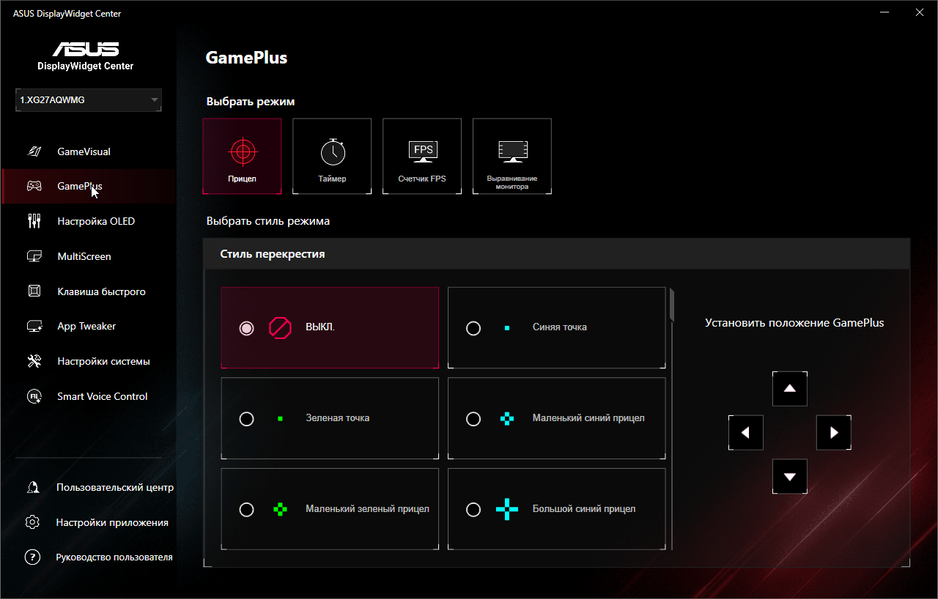Move GamePlus position right
Viewport: 938px width, 599px height.
(834, 433)
